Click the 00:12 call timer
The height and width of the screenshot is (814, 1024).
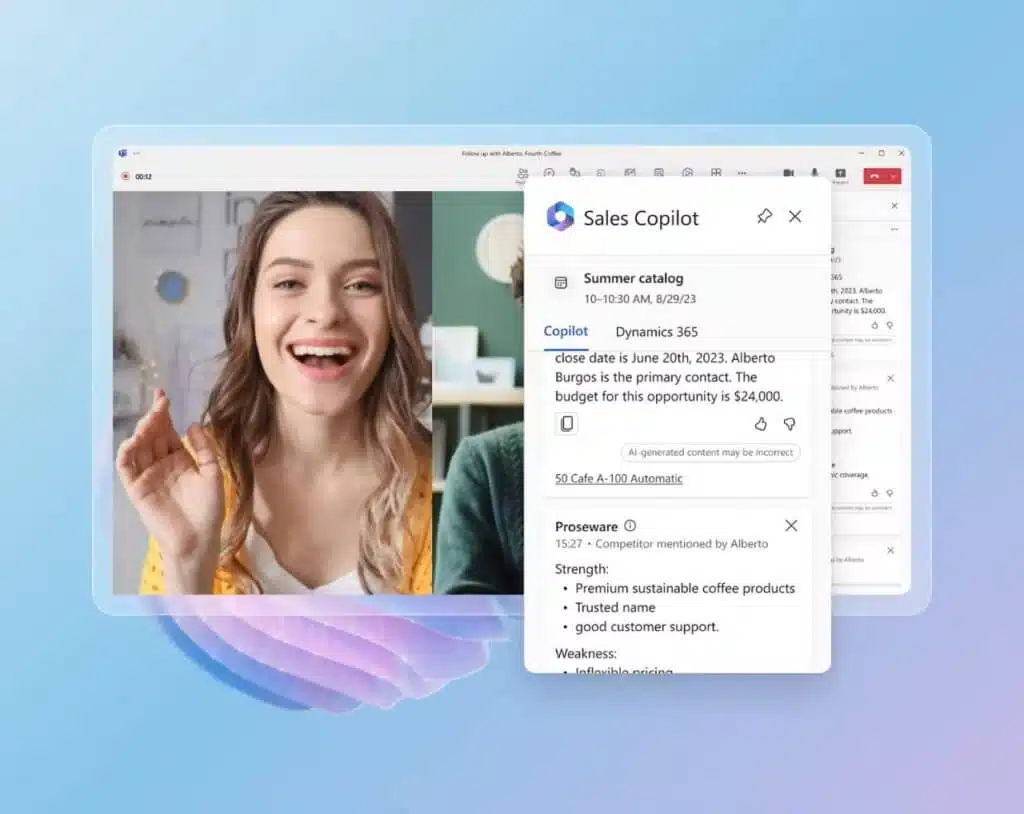144,176
